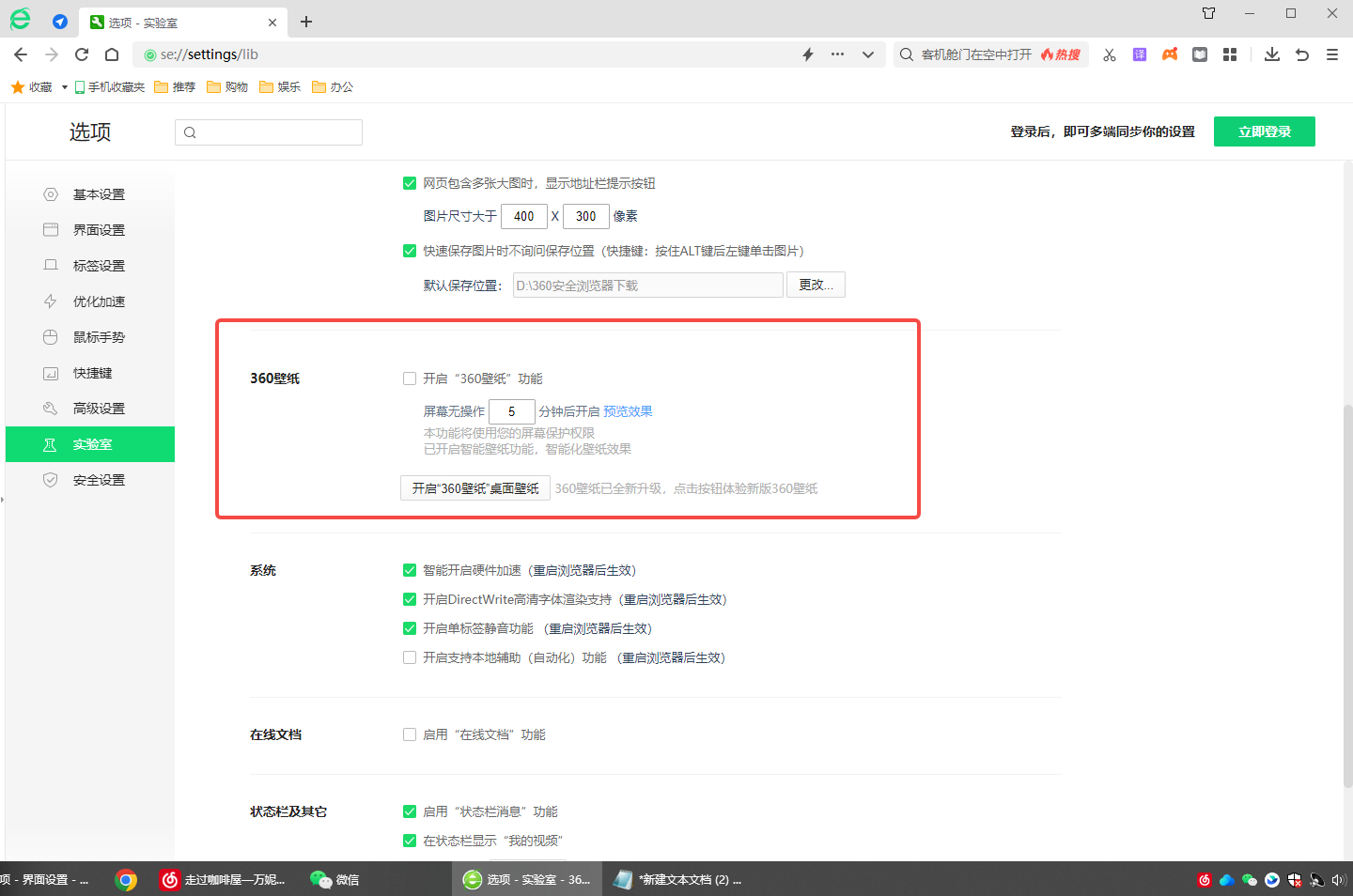Open the orange game controller icon

(1170, 54)
